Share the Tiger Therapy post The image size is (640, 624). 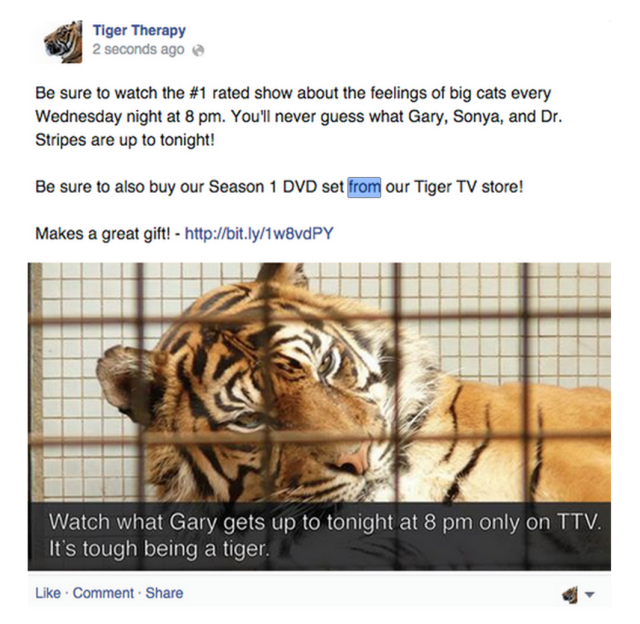tap(164, 593)
